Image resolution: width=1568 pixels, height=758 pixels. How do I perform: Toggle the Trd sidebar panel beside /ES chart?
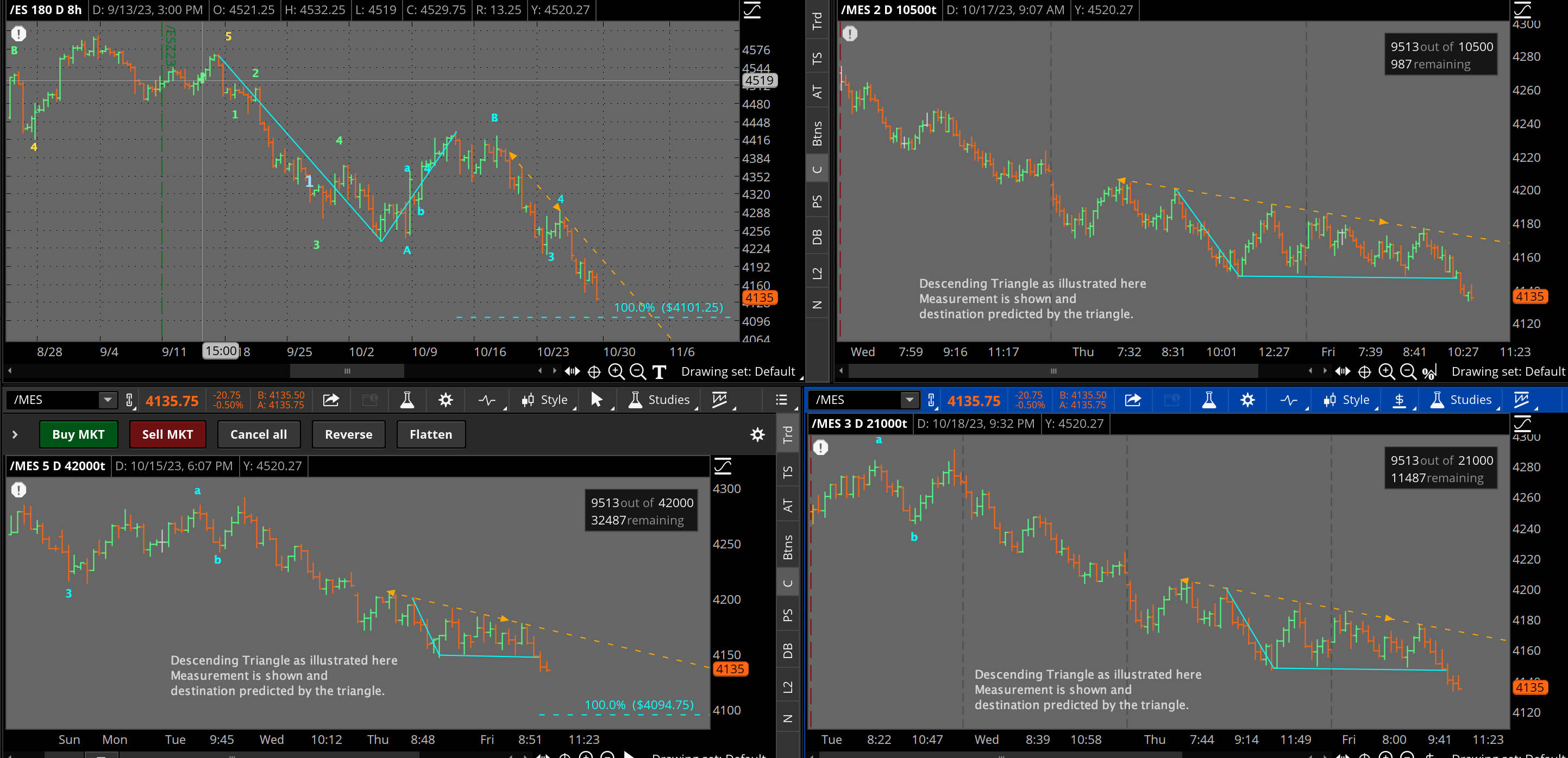pyautogui.click(x=817, y=21)
